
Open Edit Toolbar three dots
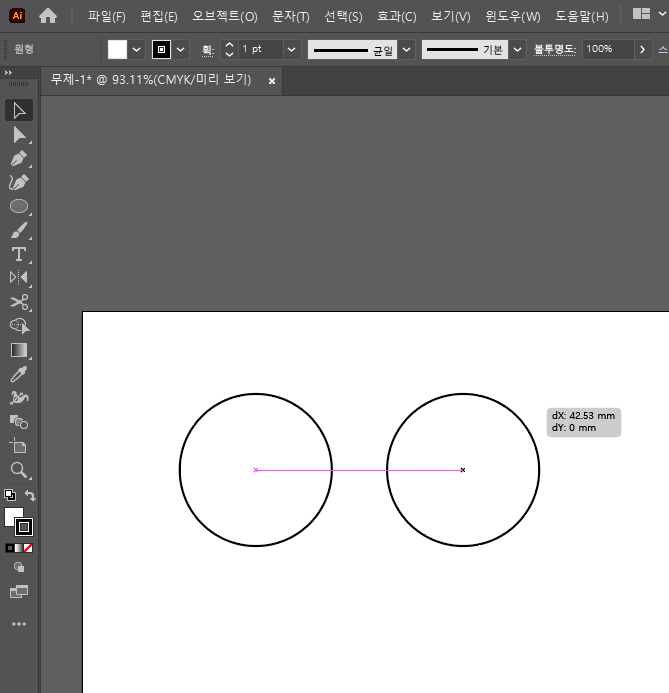click(19, 624)
